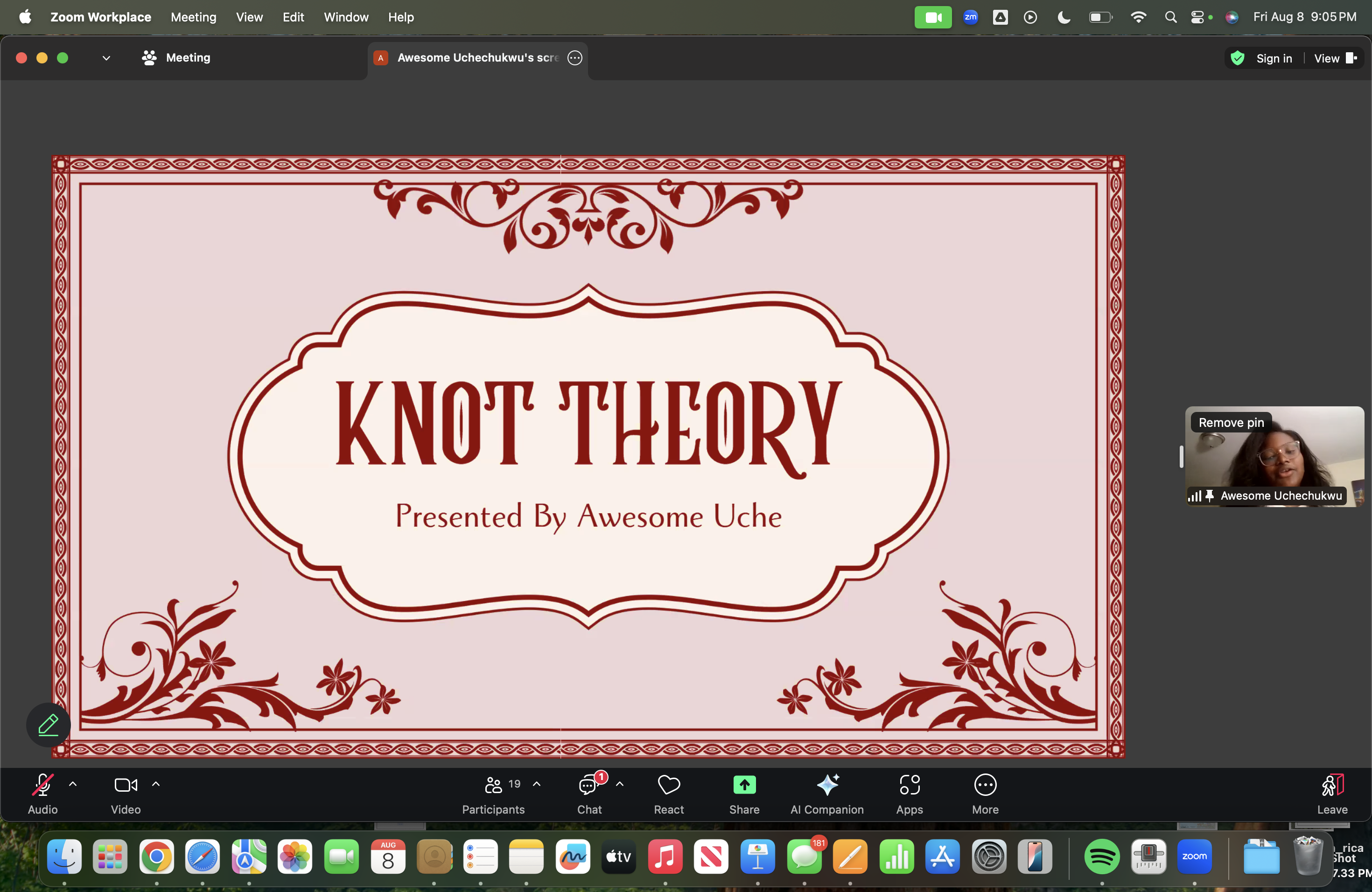This screenshot has height=892, width=1372.
Task: Expand video options arrow beside Video
Action: click(x=156, y=784)
